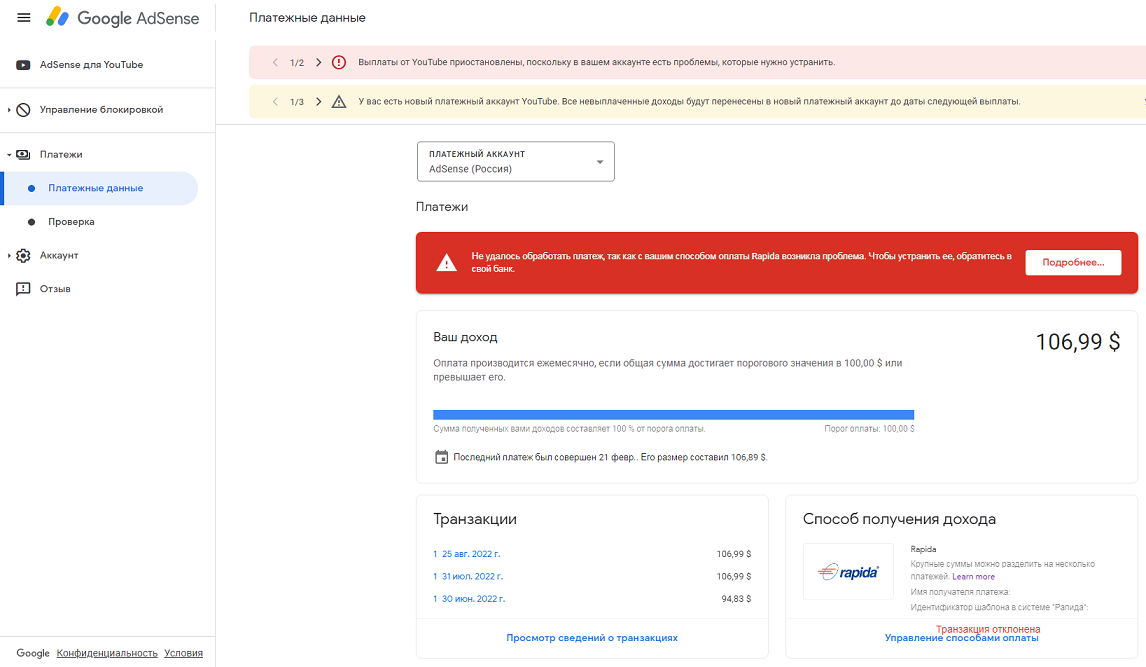The width and height of the screenshot is (1146, 667).
Task: Click the Google AdSense logo
Action: tap(122, 18)
